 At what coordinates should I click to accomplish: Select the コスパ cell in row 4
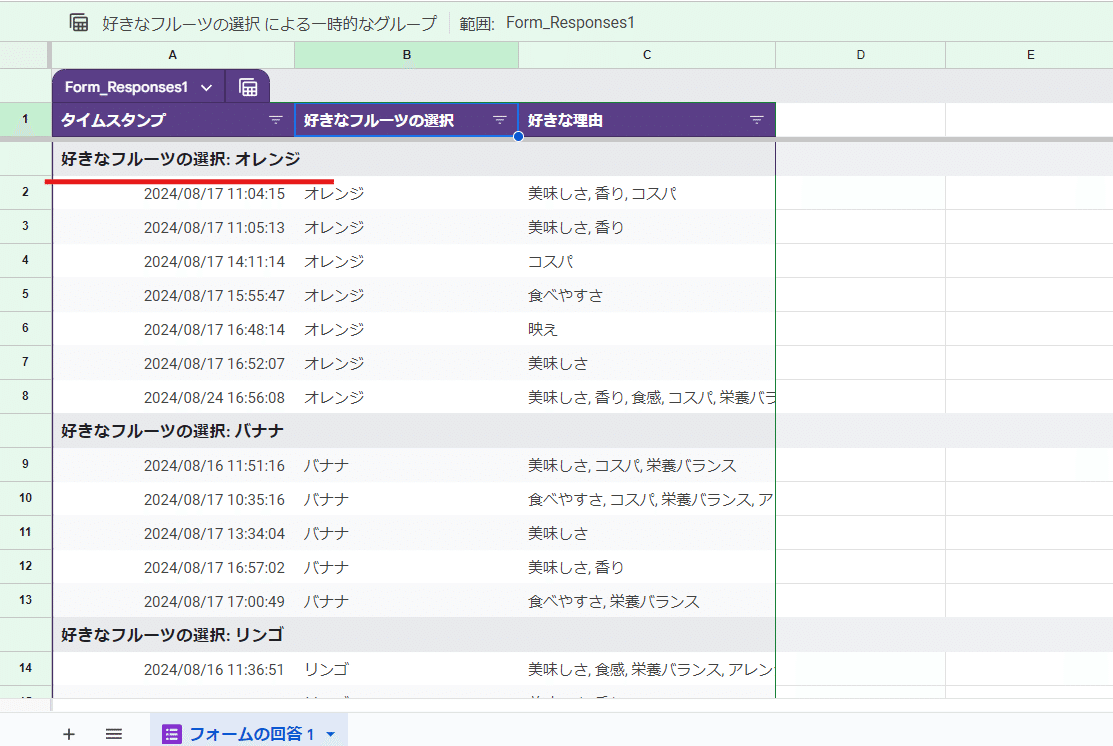(x=647, y=261)
